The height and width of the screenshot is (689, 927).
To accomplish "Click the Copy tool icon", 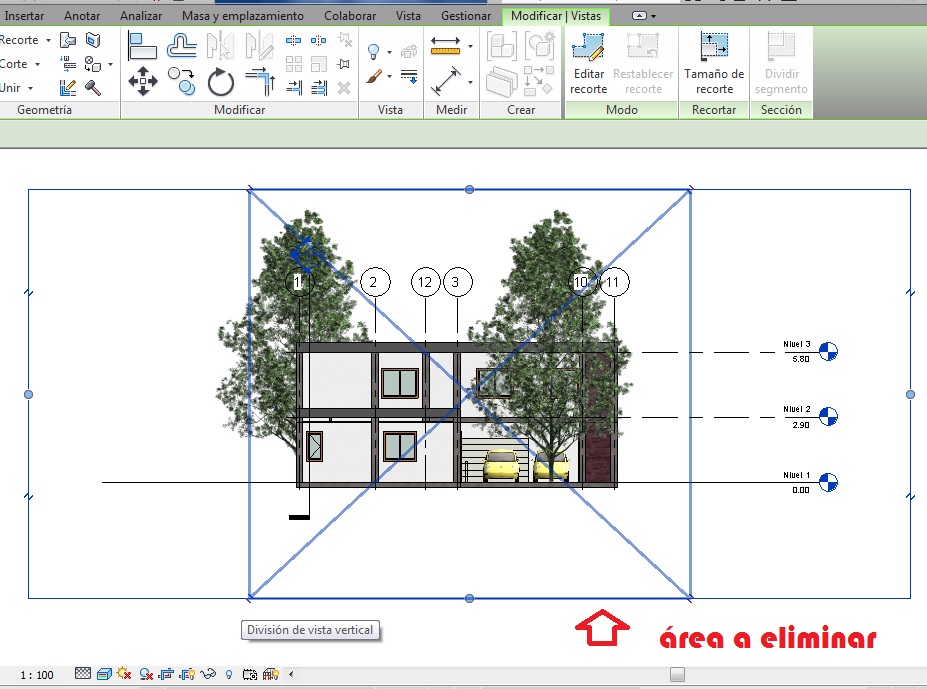I will tap(181, 78).
